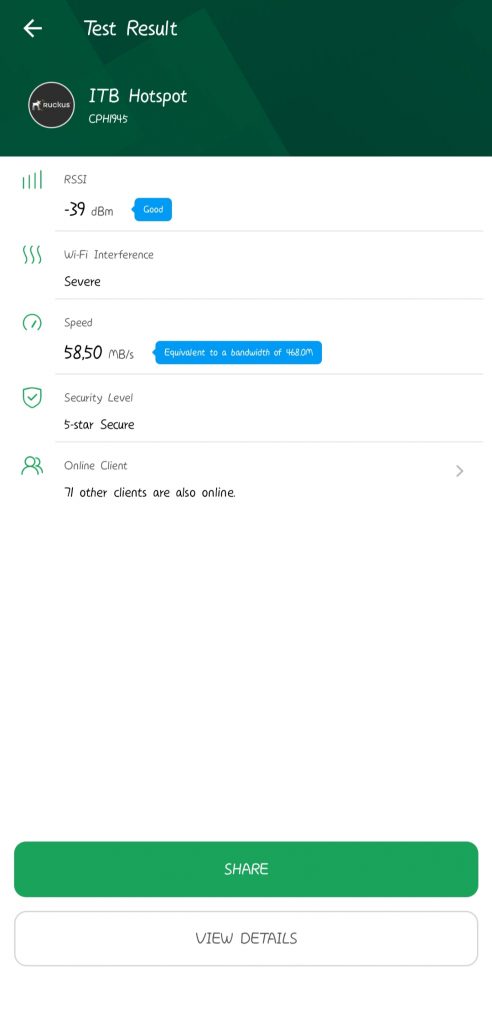Tap the RSSI signal bars icon

(x=32, y=180)
